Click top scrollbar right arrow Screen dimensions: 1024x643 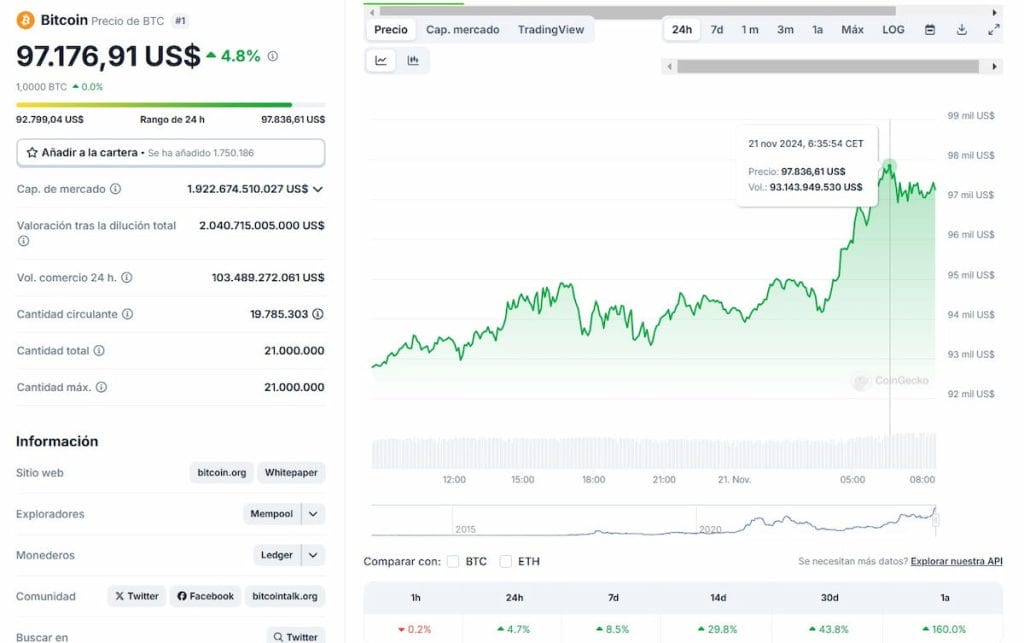pos(995,12)
